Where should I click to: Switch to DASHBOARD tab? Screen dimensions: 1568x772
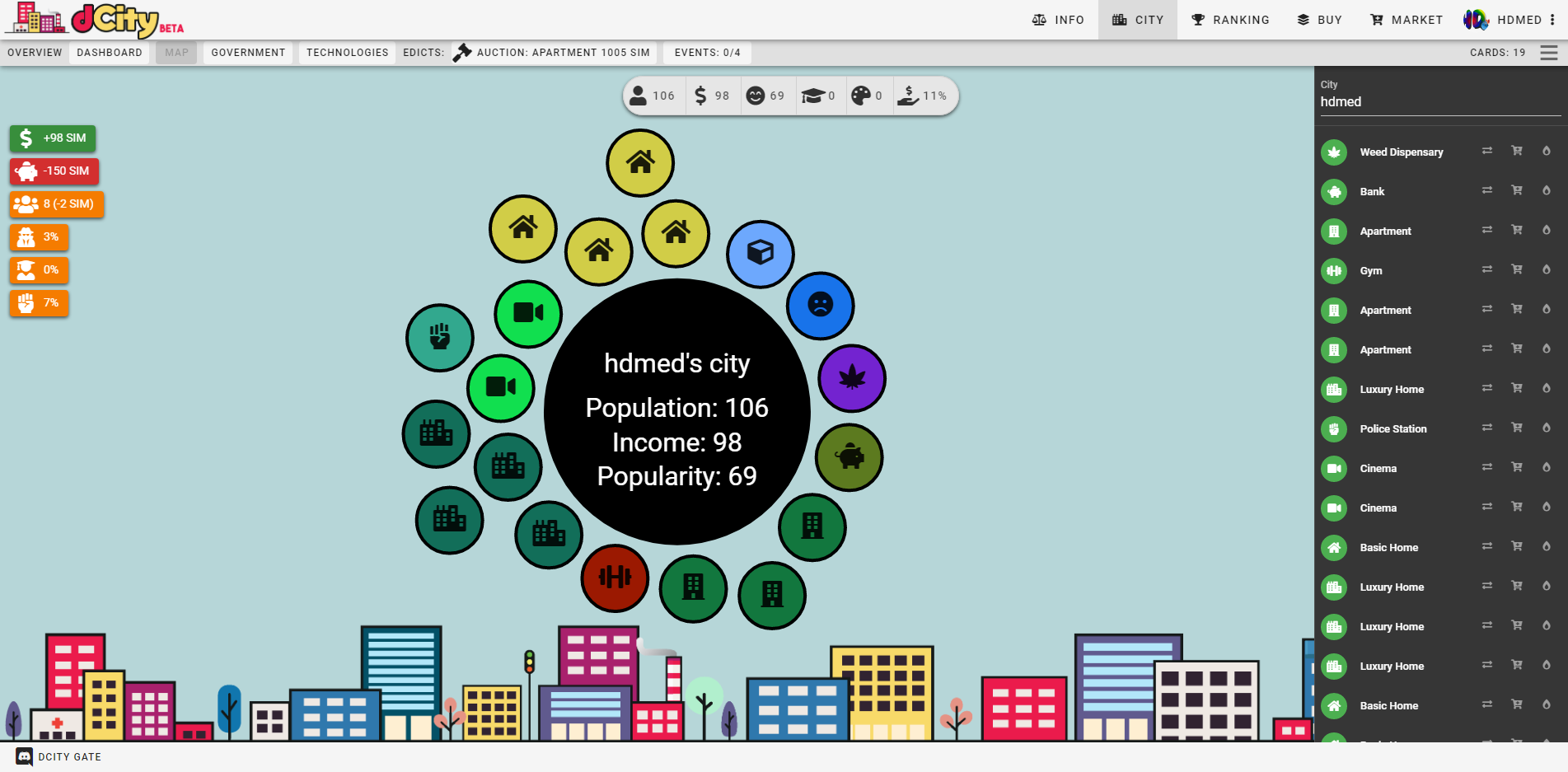click(110, 53)
